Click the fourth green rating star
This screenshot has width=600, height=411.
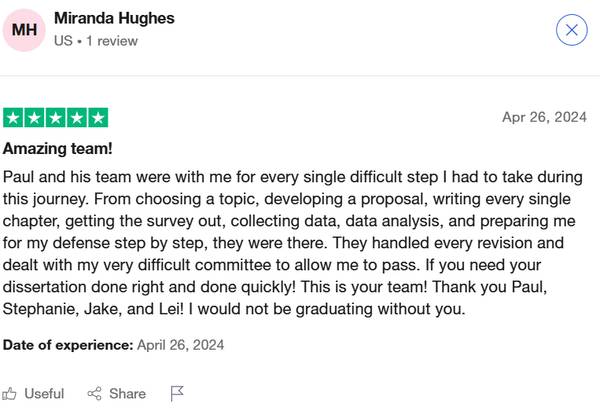(77, 118)
